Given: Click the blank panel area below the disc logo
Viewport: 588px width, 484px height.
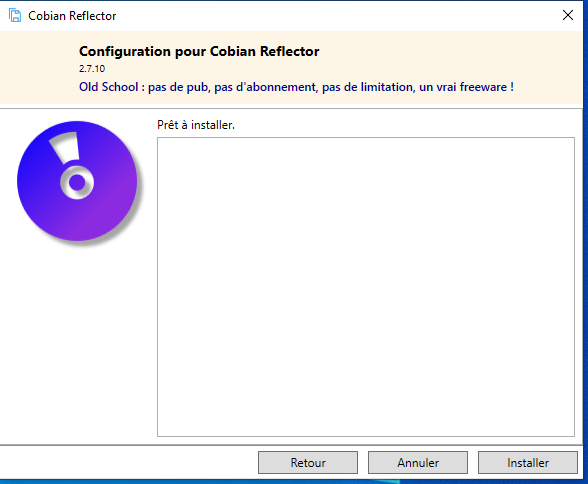Looking at the screenshot, I should point(77,337).
